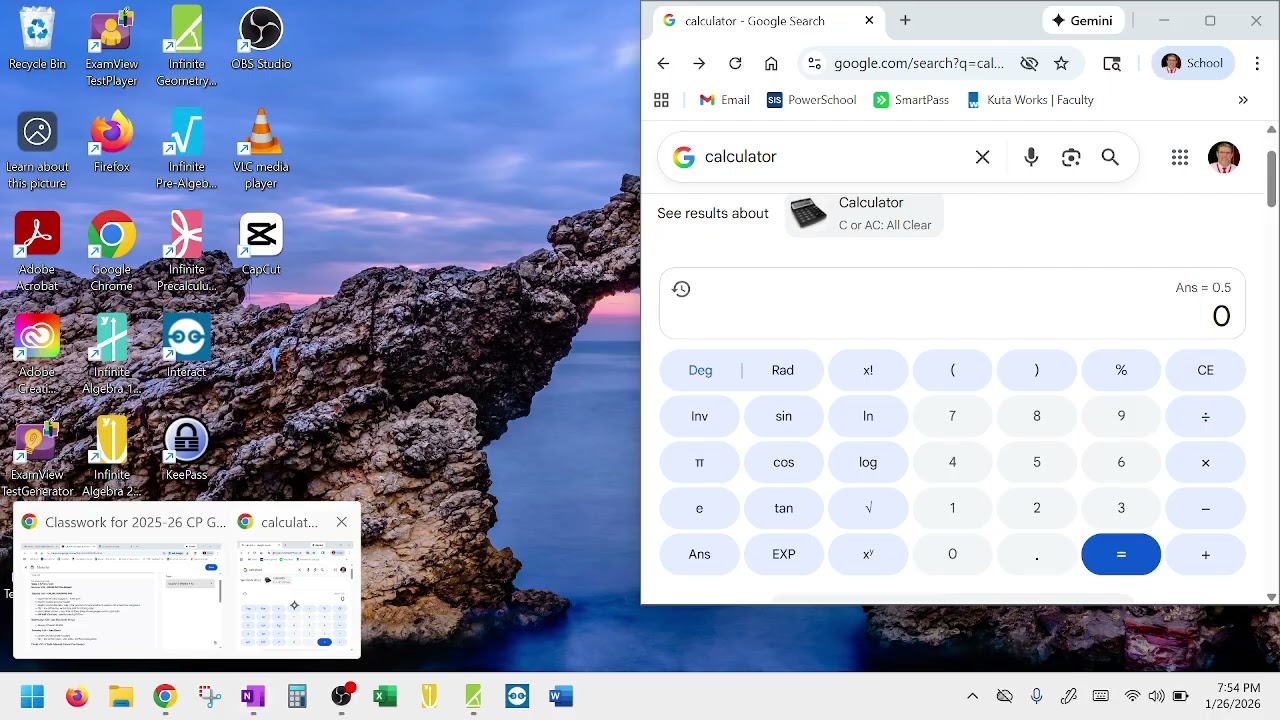The height and width of the screenshot is (720, 1280).
Task: Open the Google account profile picture
Action: (1224, 157)
